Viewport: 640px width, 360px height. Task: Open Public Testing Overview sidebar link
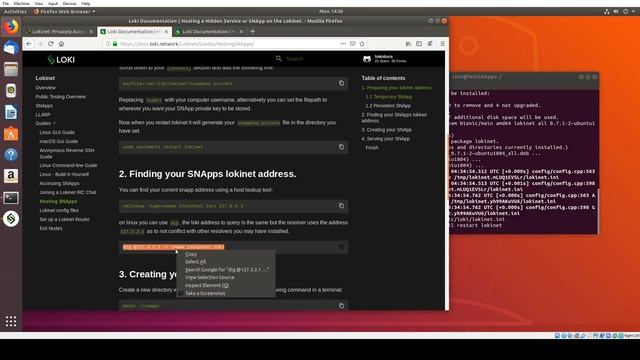[x=60, y=97]
